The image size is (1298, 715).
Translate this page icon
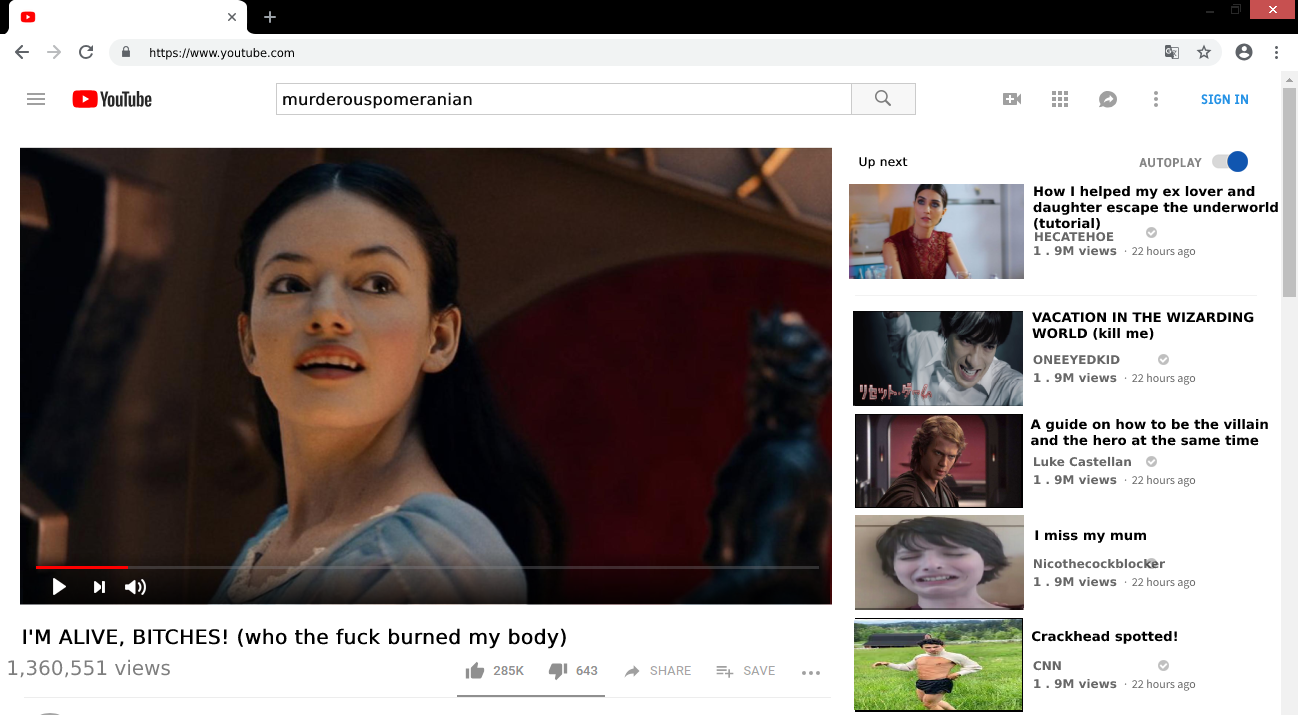pyautogui.click(x=1172, y=52)
